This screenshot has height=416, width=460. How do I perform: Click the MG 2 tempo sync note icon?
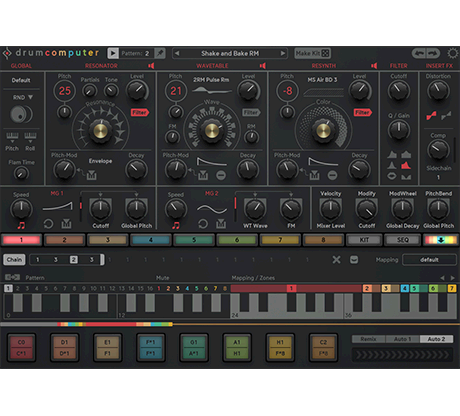pyautogui.click(x=176, y=225)
